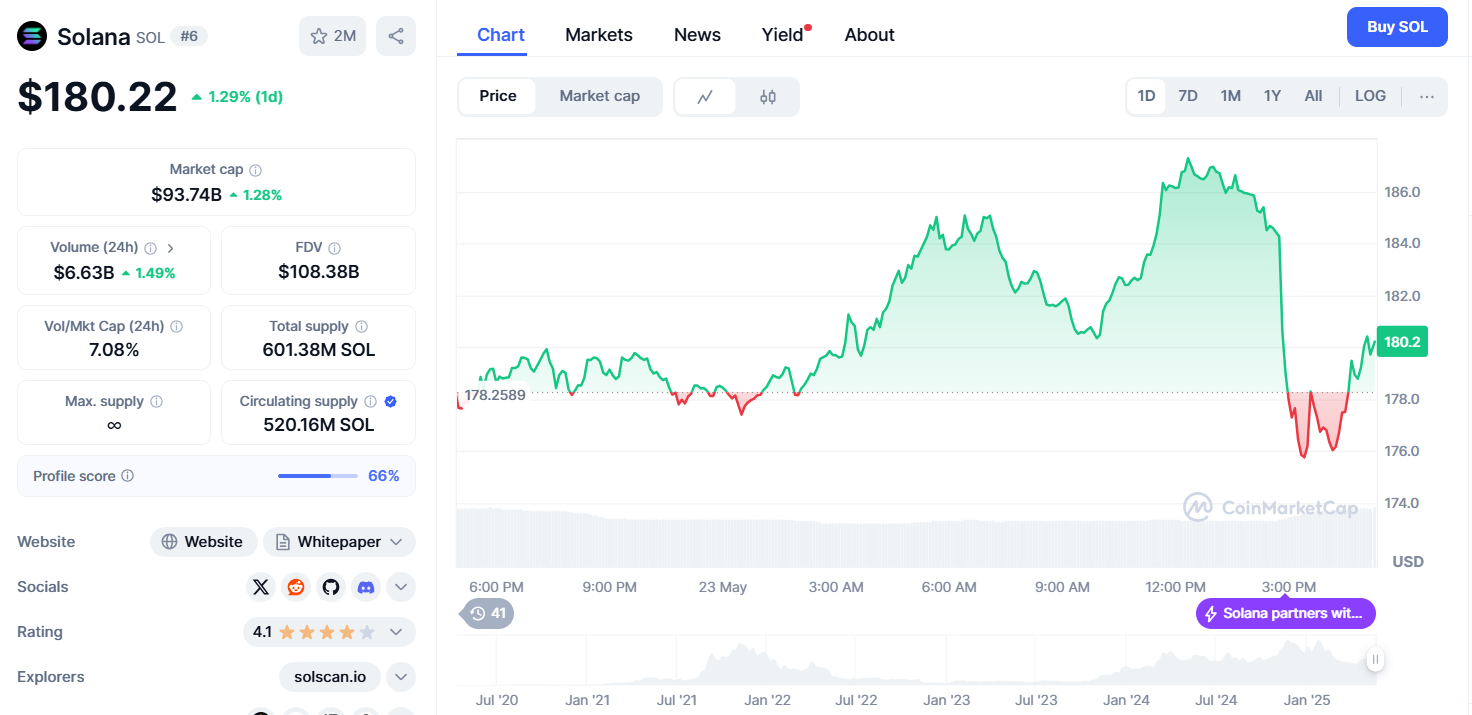Viewport: 1472px width, 715px height.
Task: Open the About tab
Action: 869,35
